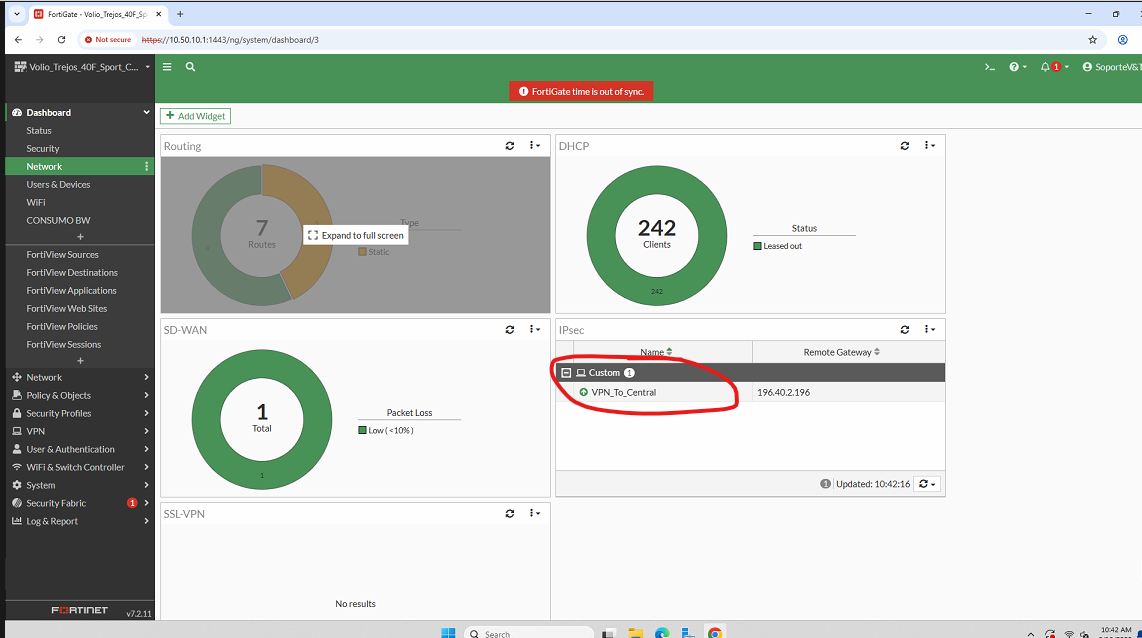Open a new browser tab
Image resolution: width=1142 pixels, height=638 pixels.
(x=180, y=14)
